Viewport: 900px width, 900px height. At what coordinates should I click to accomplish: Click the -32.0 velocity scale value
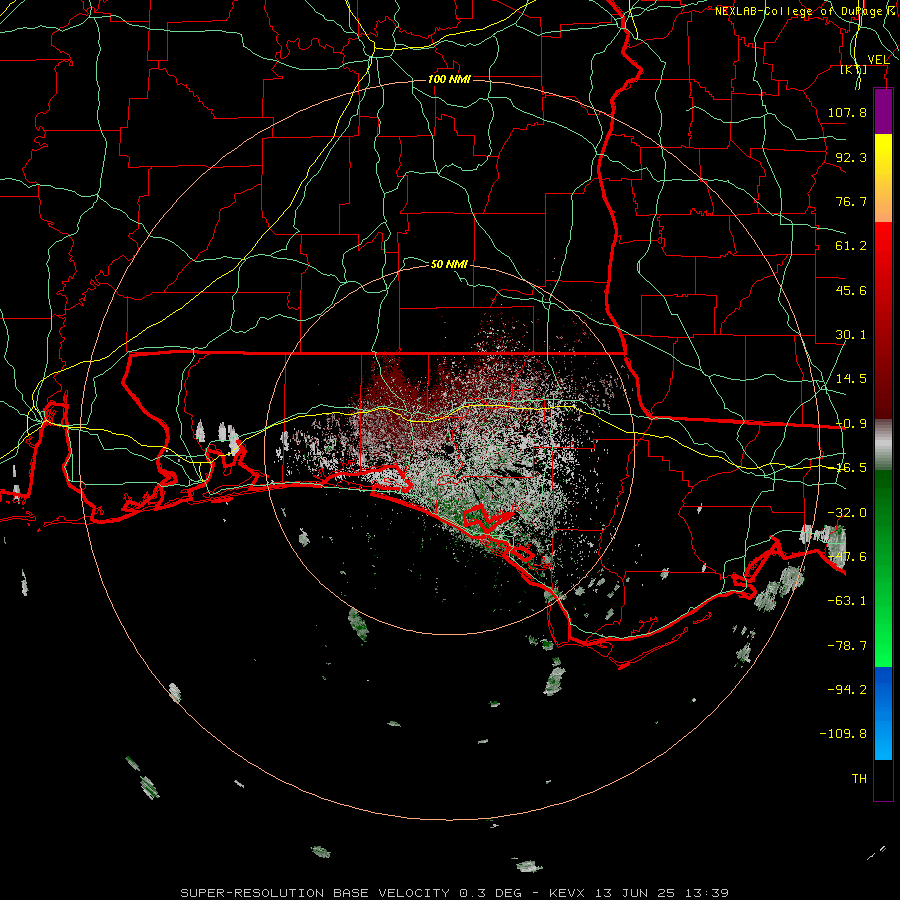point(847,512)
